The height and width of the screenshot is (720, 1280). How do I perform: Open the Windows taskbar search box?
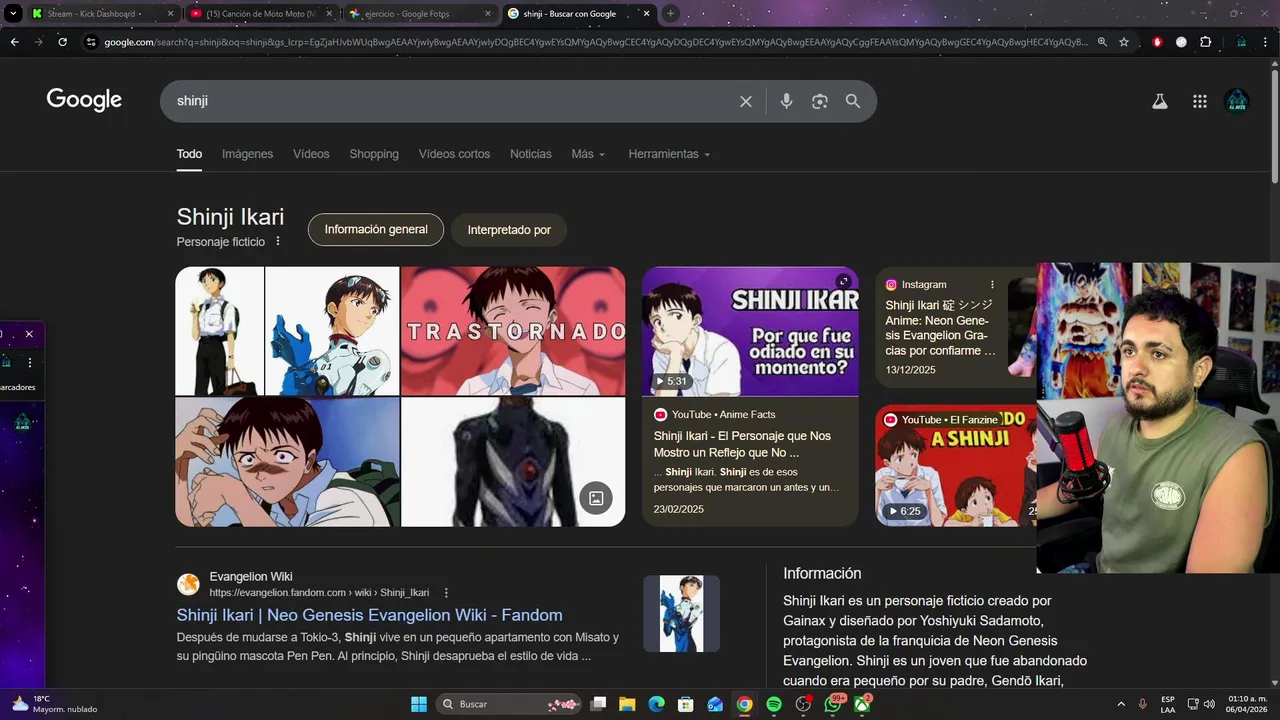pos(511,704)
